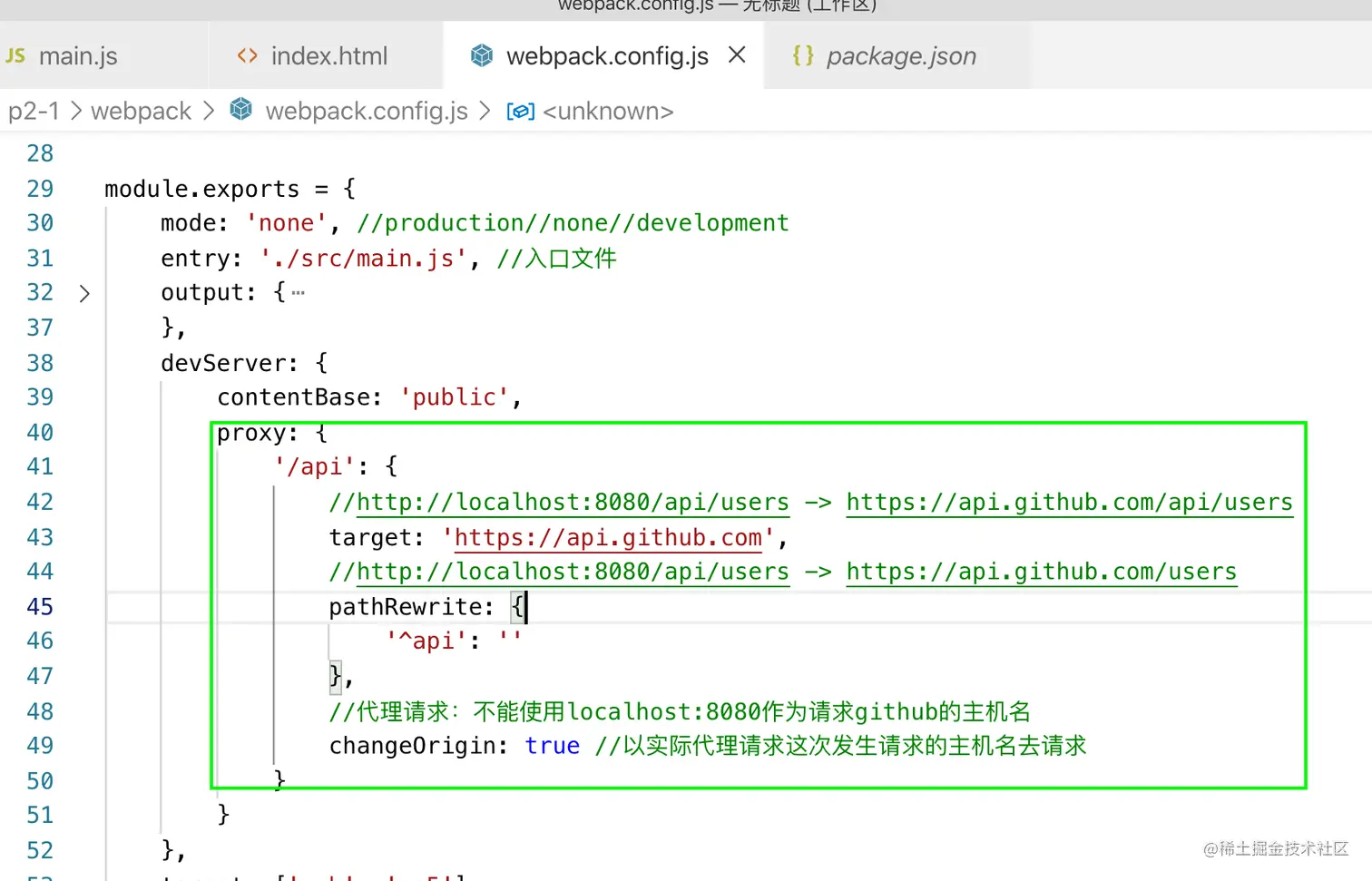The height and width of the screenshot is (881, 1372).
Task: Click the 'none' mode string value
Action: [286, 223]
